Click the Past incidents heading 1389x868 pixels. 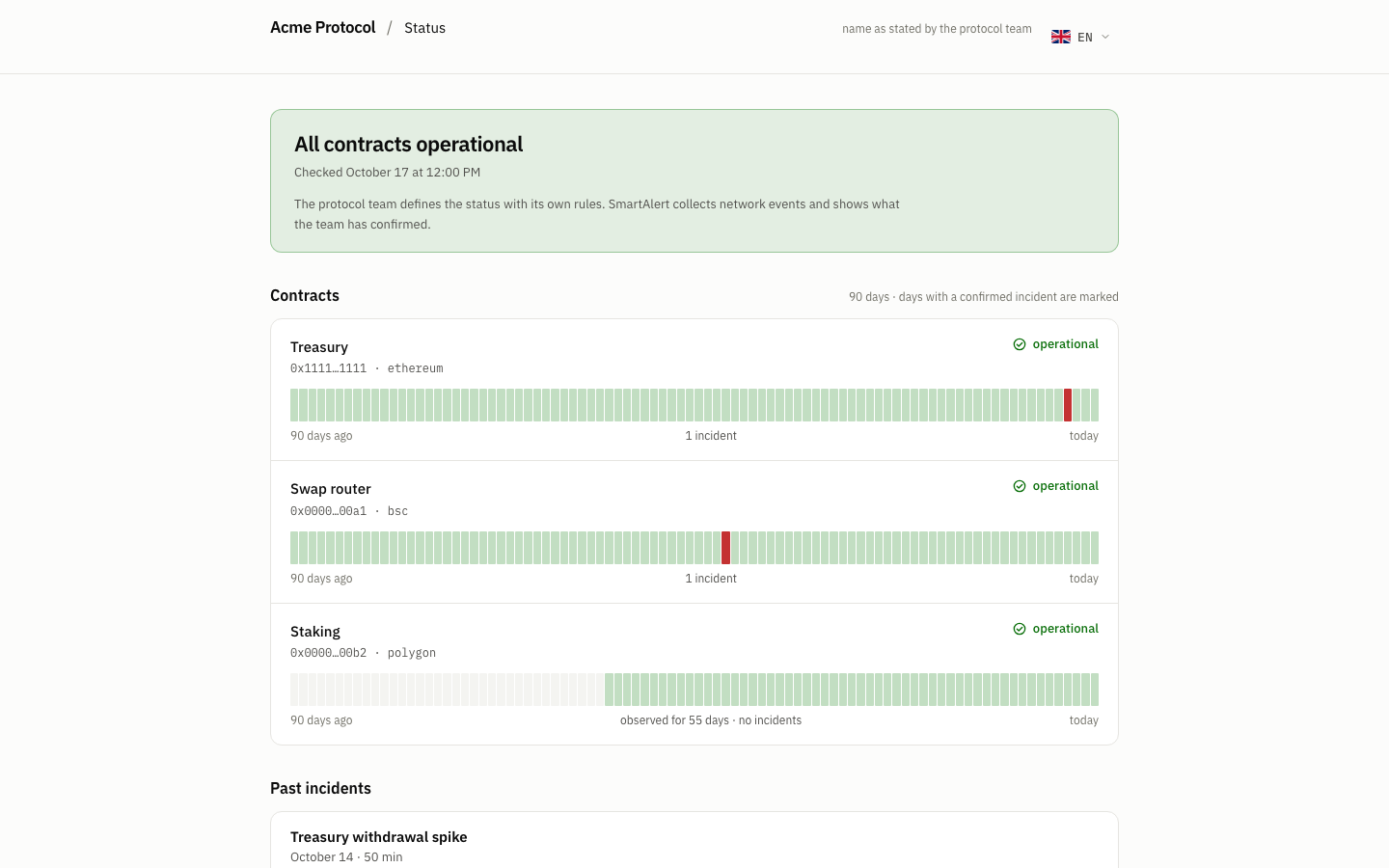321,788
